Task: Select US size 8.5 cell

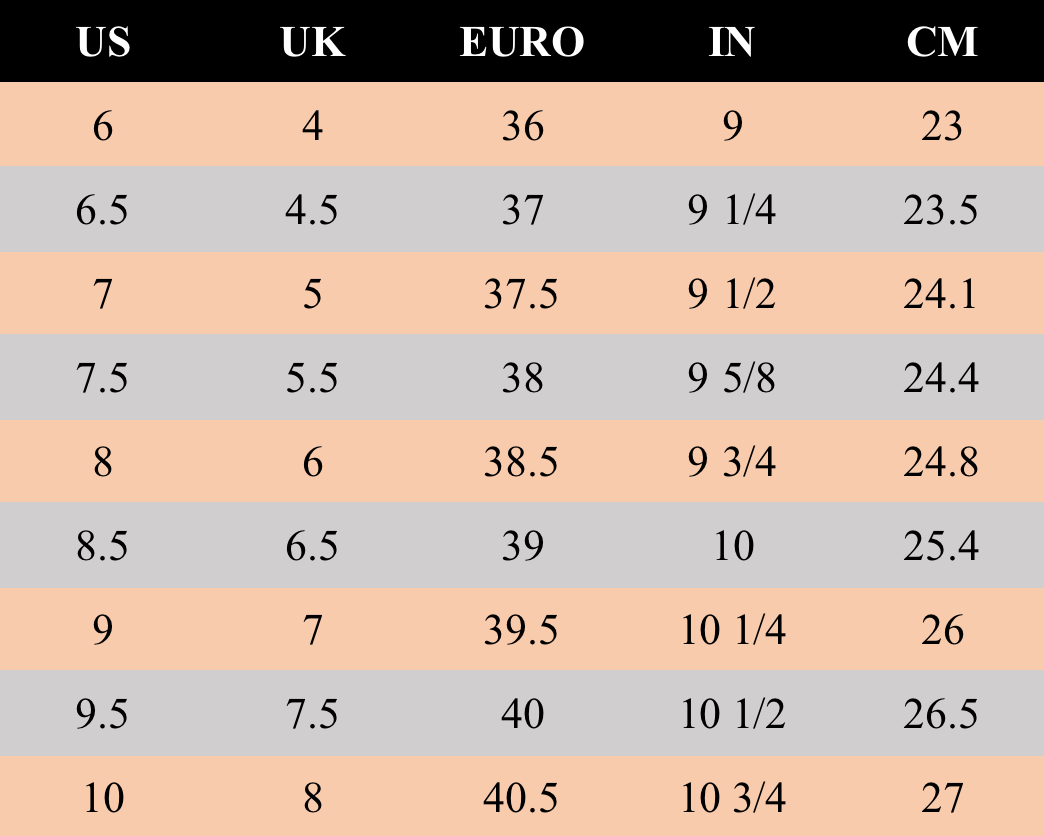Action: coord(103,547)
